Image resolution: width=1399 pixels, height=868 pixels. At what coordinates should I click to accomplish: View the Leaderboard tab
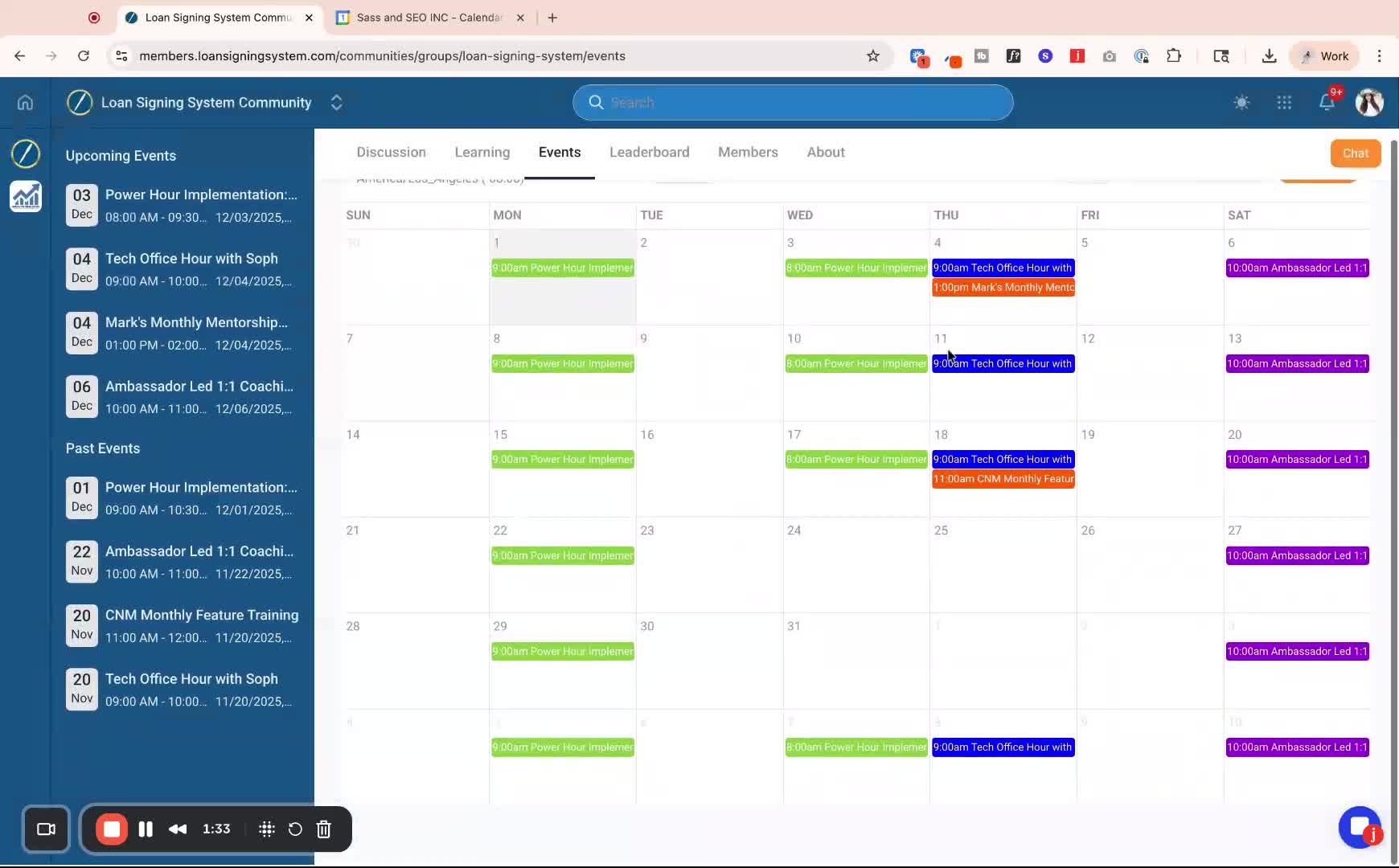tap(650, 152)
